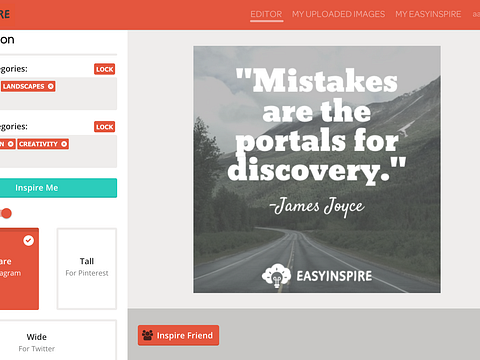Open the EDITOR tab
Screen dimensions: 480x360
click(266, 14)
